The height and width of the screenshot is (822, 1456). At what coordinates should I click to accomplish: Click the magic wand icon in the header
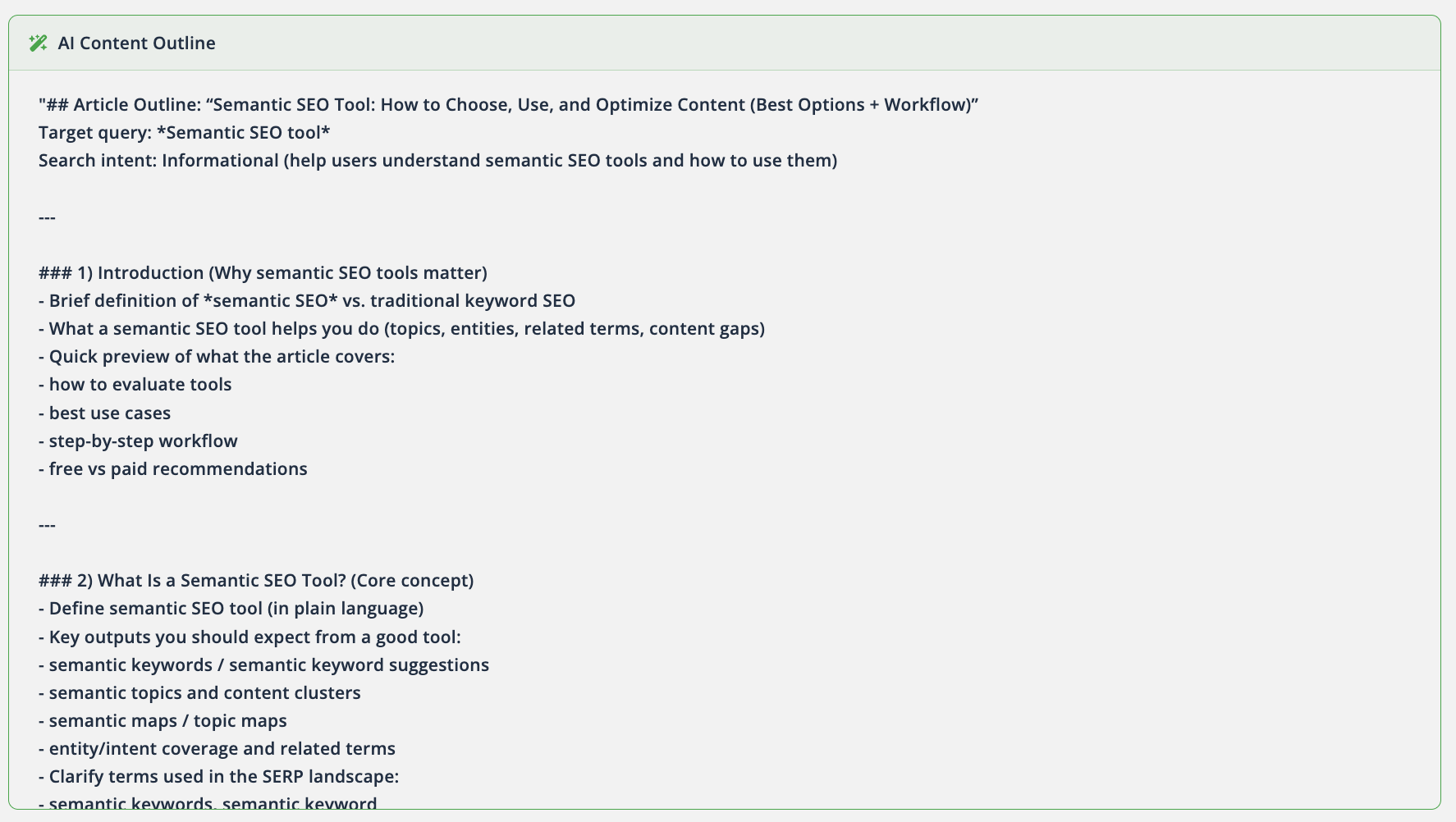point(38,43)
